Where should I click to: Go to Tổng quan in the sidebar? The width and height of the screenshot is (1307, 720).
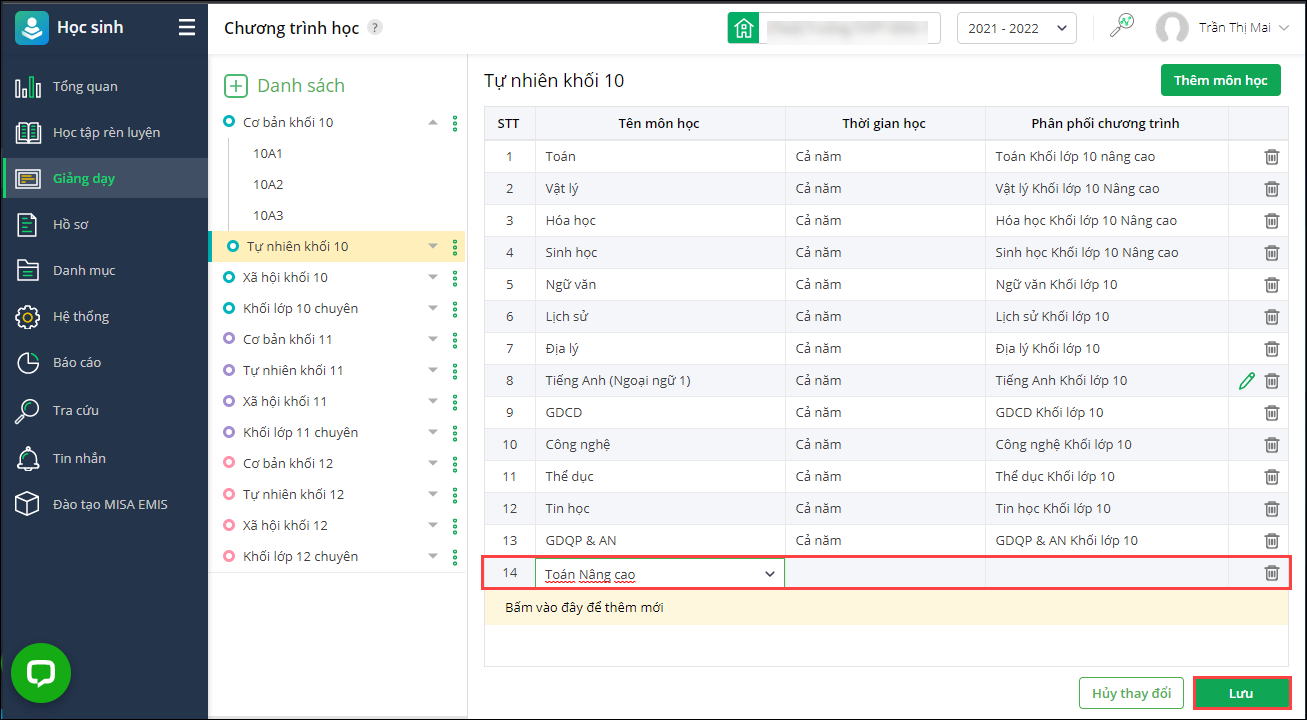point(104,87)
